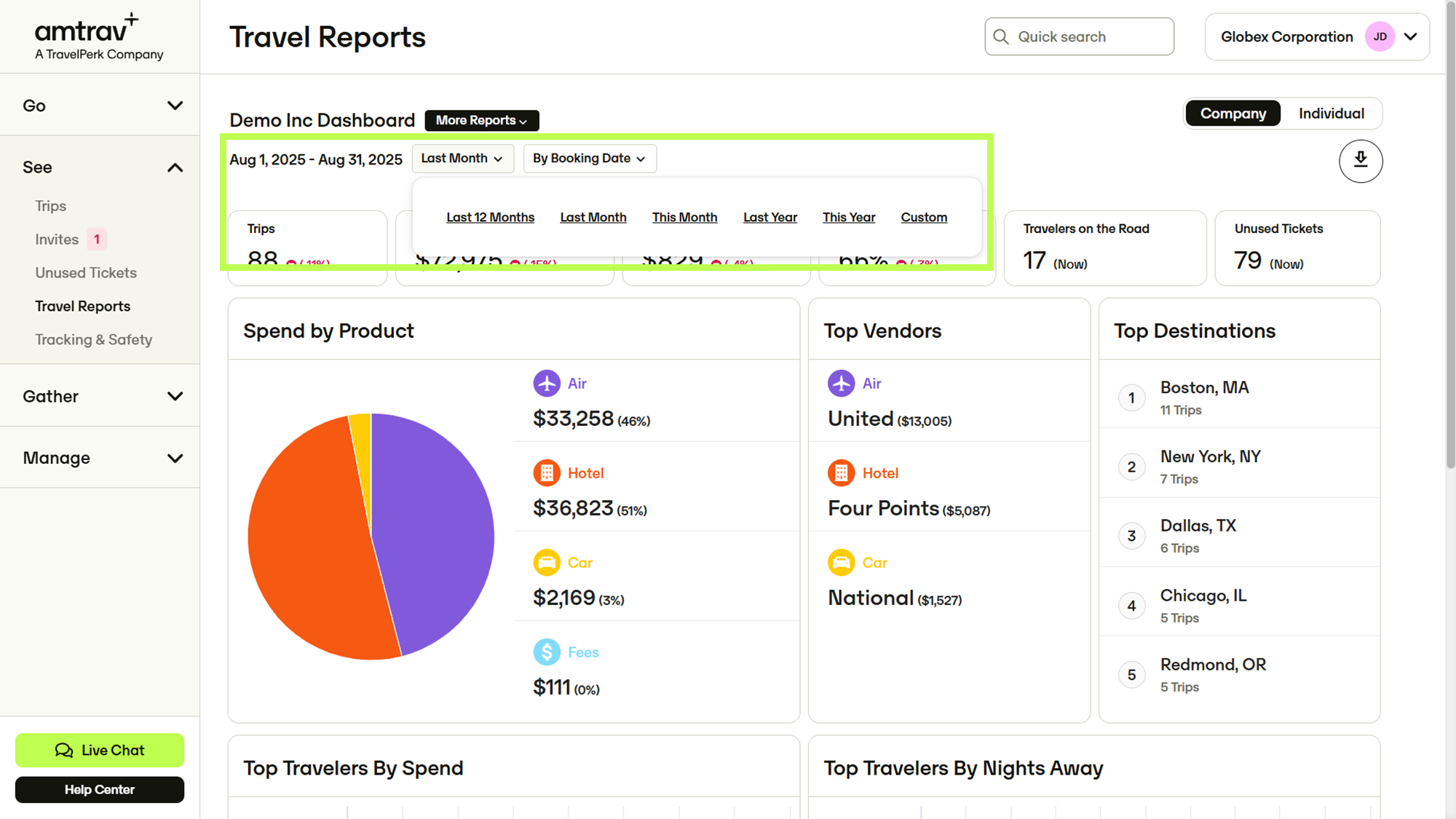Expand the Go sidebar section
This screenshot has width=1456, height=819.
[100, 106]
